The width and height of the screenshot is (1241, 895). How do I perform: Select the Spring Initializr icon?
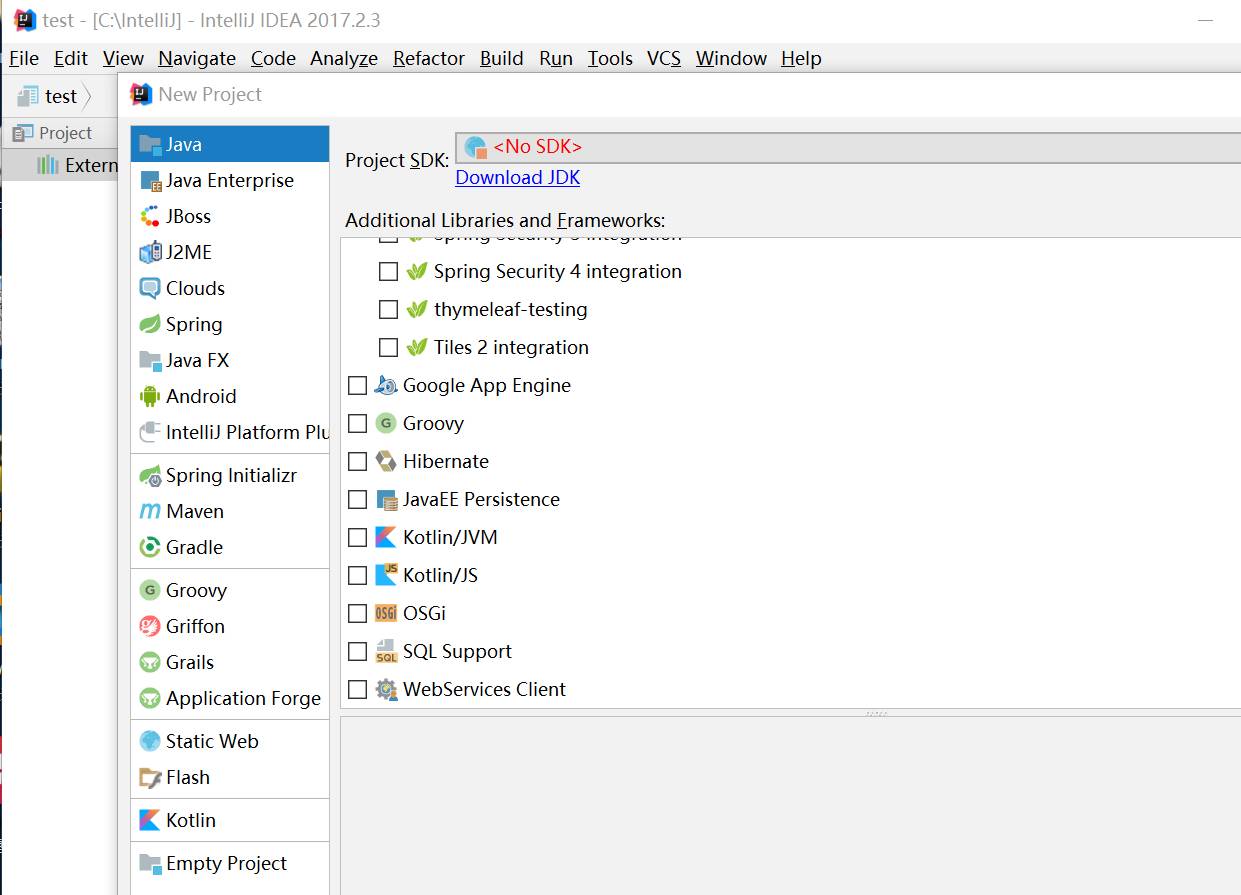tap(150, 476)
